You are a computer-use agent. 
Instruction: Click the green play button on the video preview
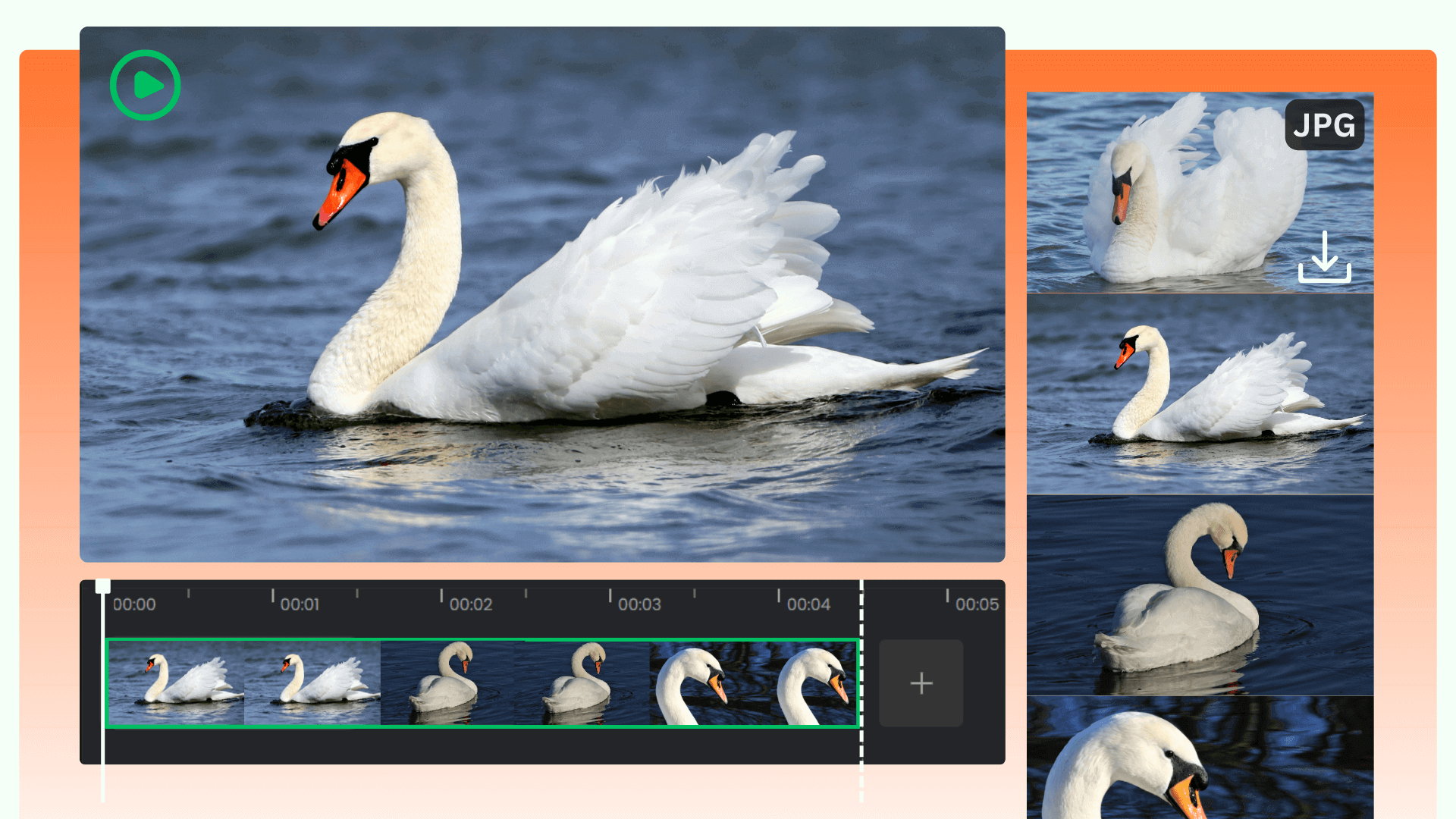click(x=144, y=86)
